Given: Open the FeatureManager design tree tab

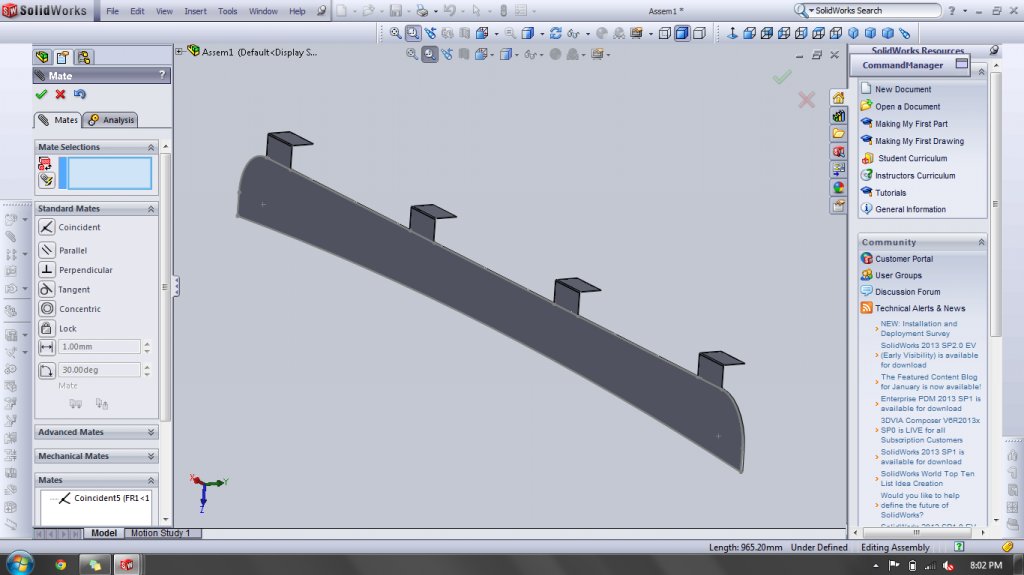Looking at the screenshot, I should (42, 57).
